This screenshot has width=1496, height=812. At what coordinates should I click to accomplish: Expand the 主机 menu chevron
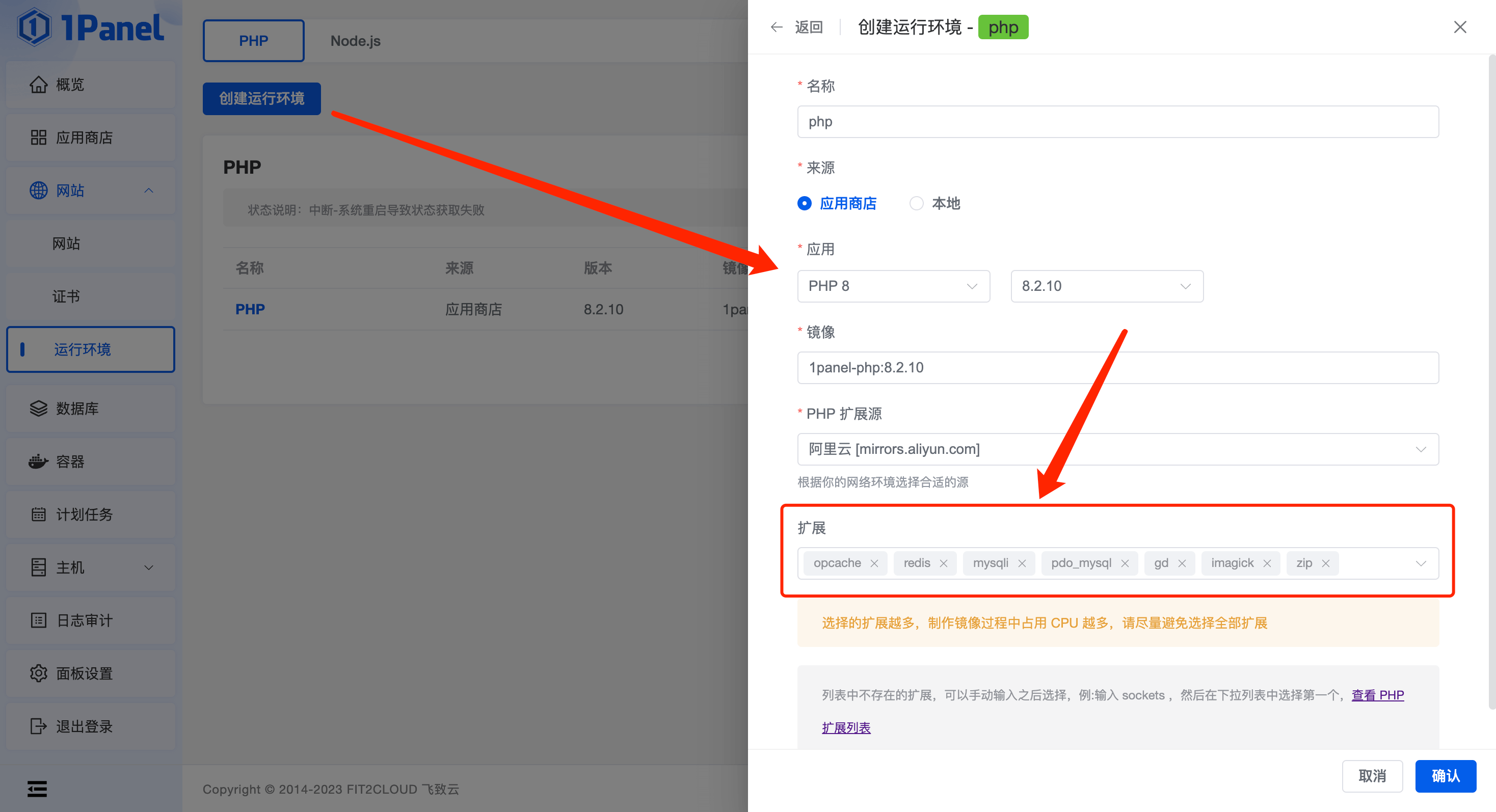click(149, 567)
